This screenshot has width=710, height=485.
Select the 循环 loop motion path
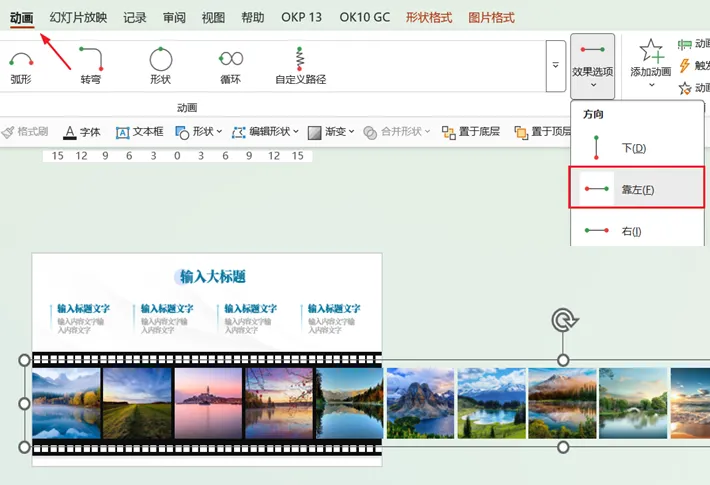[231, 67]
